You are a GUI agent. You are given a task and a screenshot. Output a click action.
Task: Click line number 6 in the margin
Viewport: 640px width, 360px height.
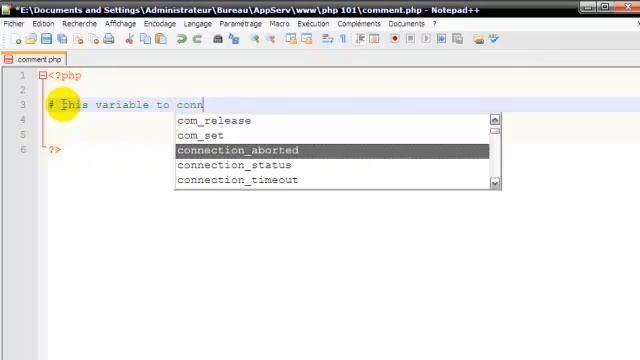pos(23,150)
